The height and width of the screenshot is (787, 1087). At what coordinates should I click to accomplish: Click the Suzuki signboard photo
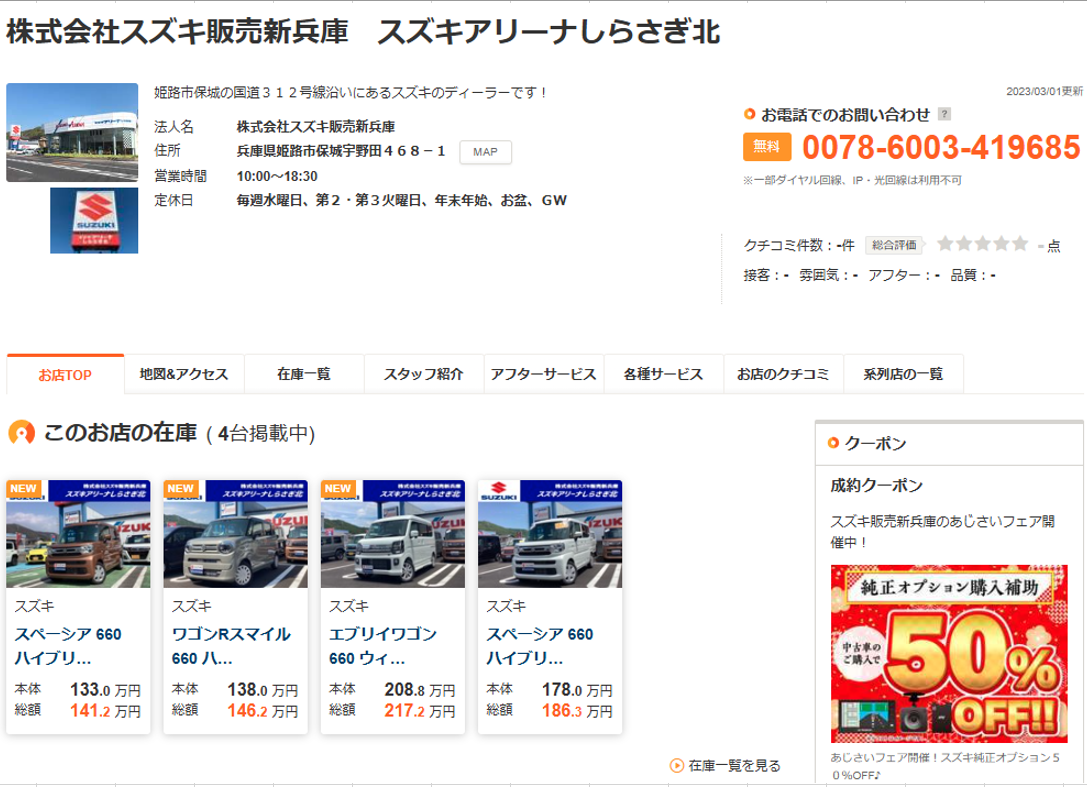click(x=94, y=221)
